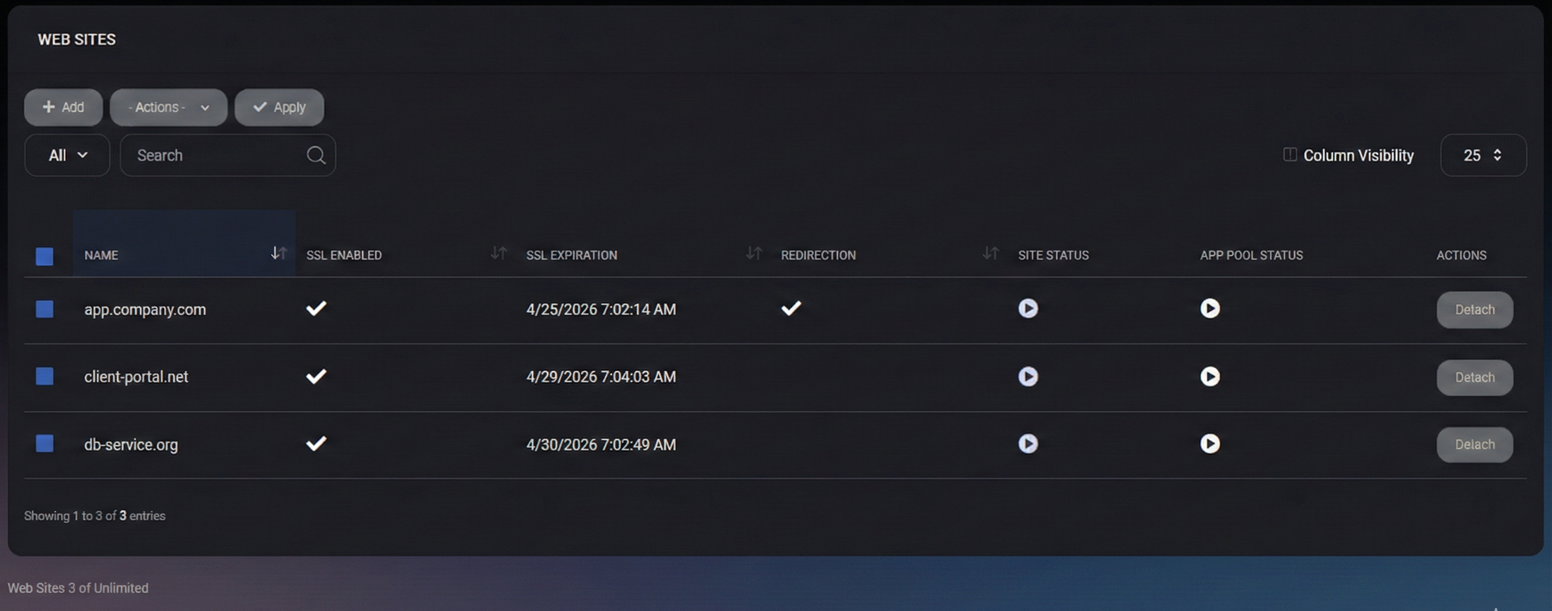1552x611 pixels.
Task: Sort by the SSL Expiration column header
Action: pyautogui.click(x=572, y=255)
